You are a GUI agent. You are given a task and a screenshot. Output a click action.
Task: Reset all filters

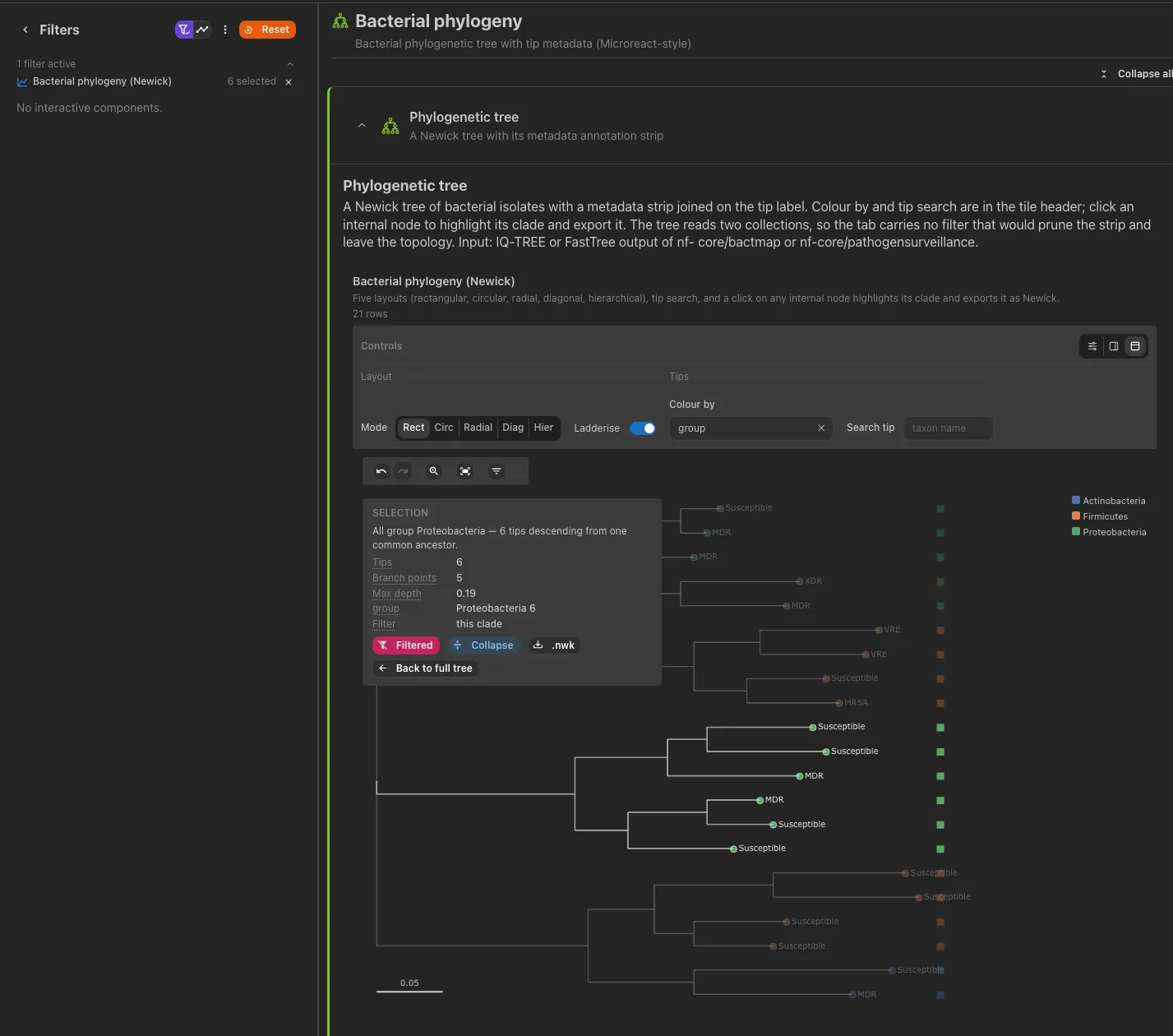[267, 30]
